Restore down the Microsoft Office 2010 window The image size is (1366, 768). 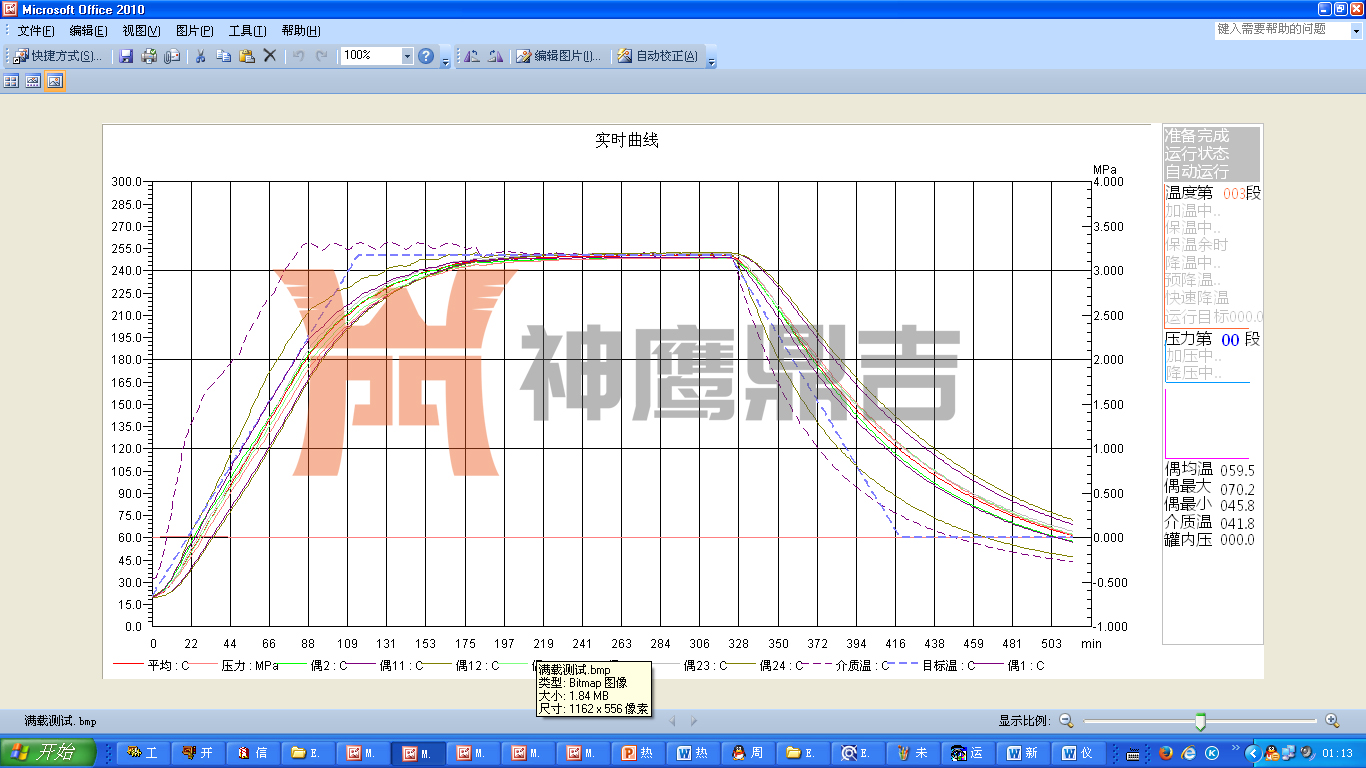pyautogui.click(x=1340, y=9)
